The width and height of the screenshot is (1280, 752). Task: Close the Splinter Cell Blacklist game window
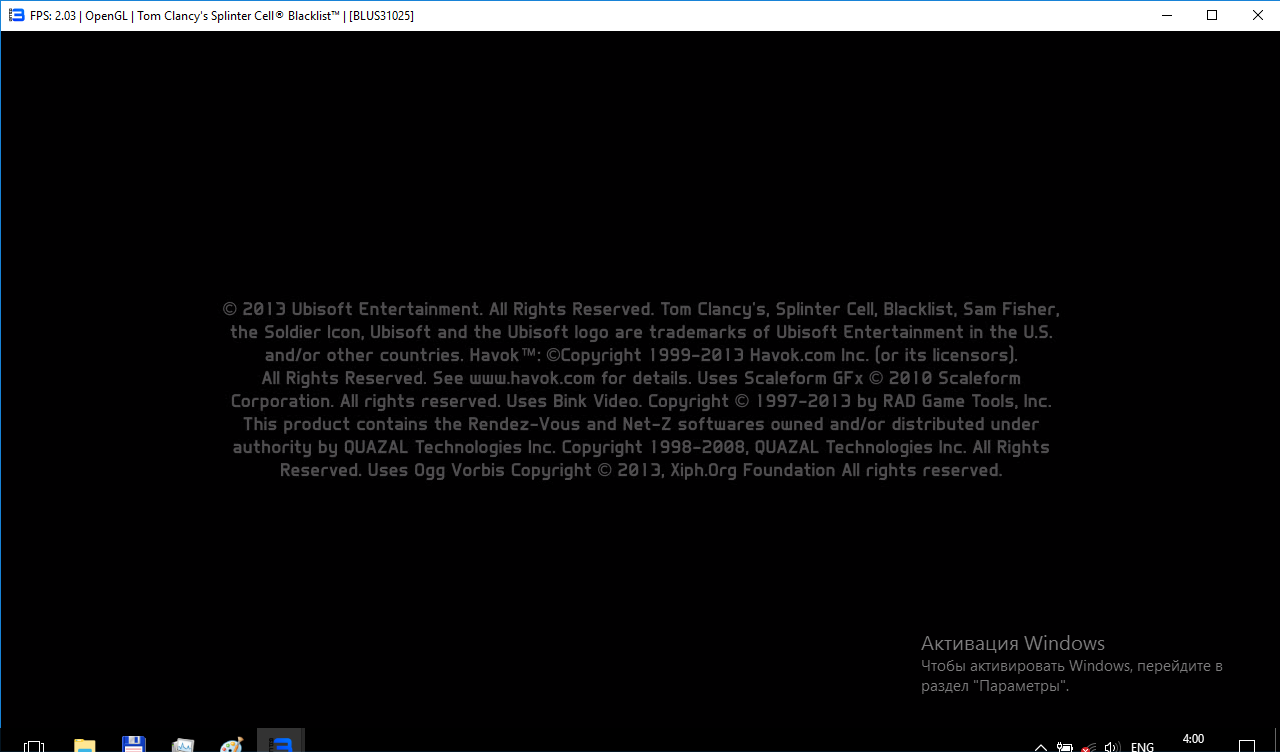pos(1257,15)
